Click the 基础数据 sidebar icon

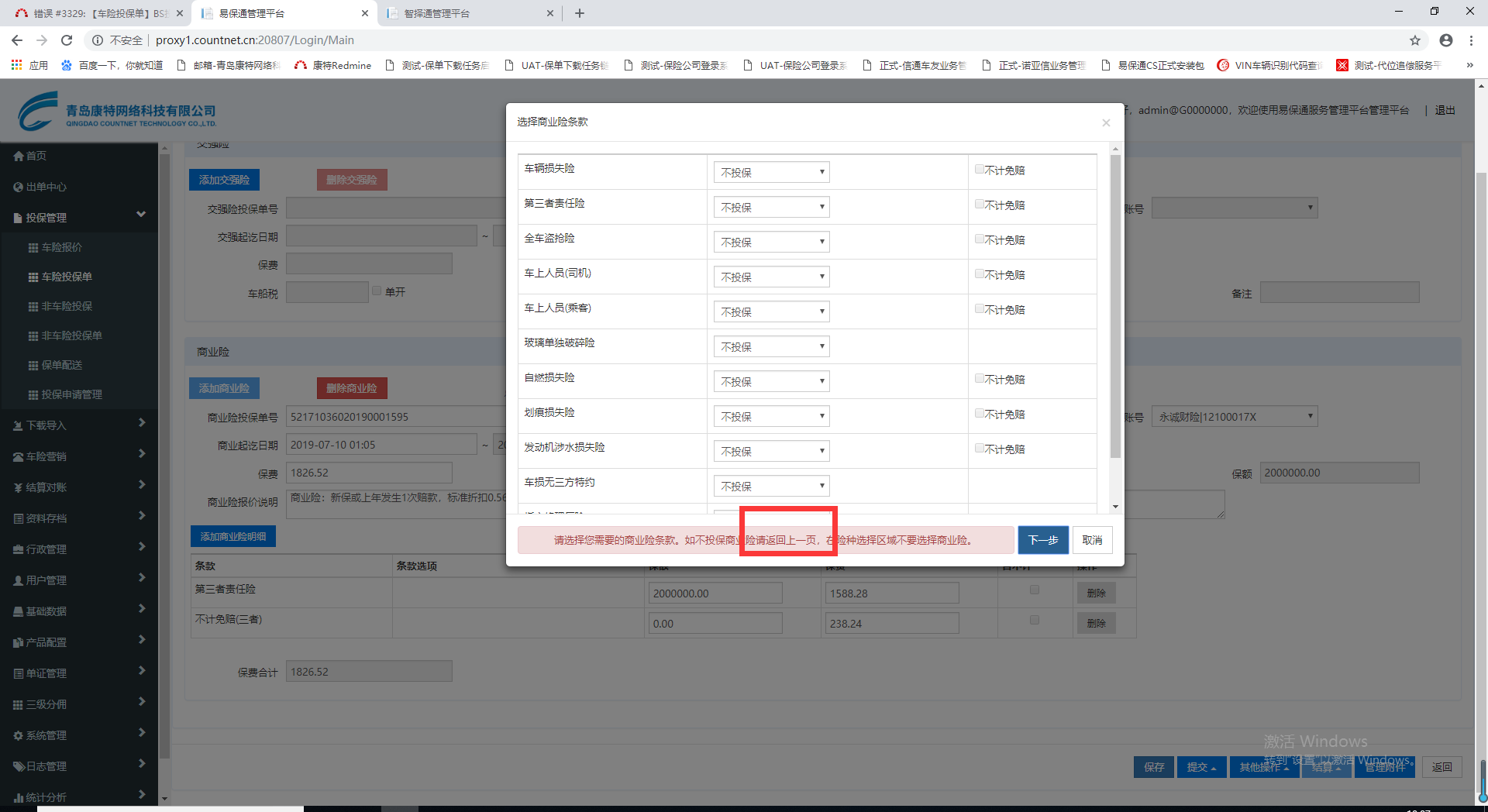click(19, 612)
